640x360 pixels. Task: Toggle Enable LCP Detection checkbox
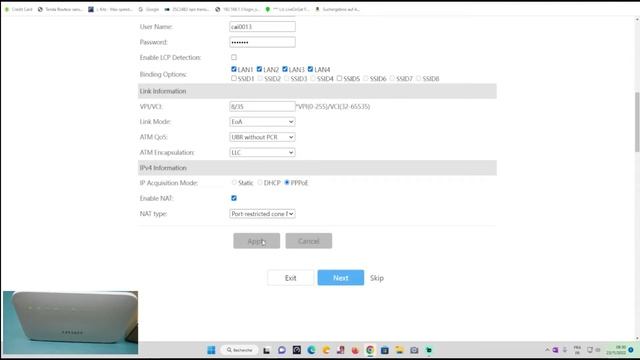[x=234, y=57]
